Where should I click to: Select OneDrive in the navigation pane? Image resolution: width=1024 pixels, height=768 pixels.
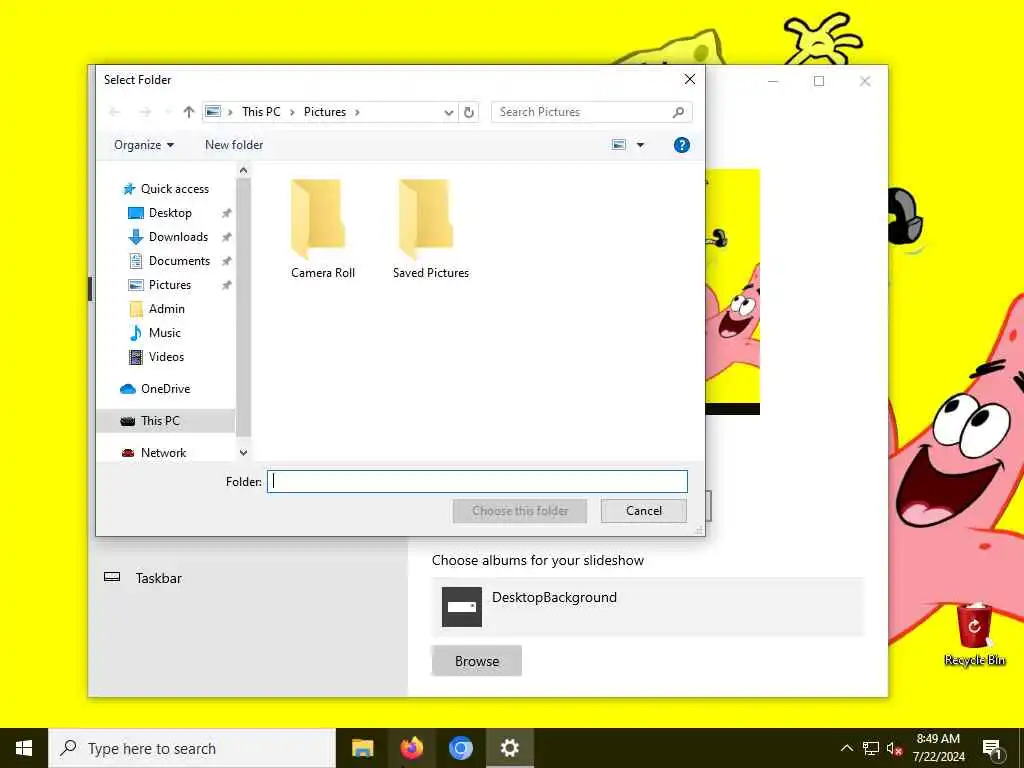point(165,389)
